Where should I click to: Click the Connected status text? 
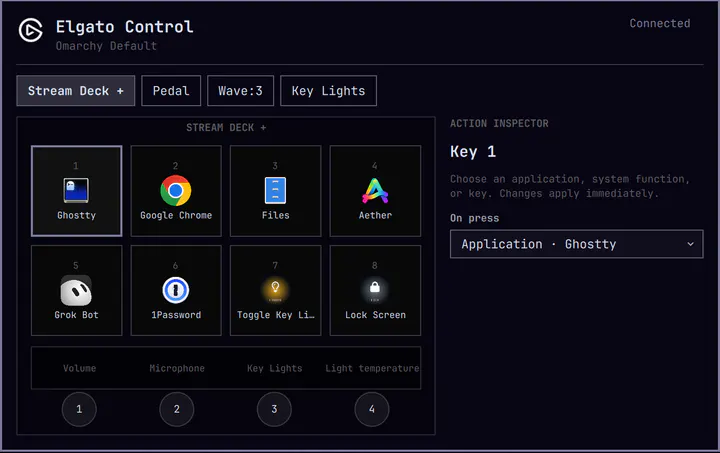coord(660,23)
